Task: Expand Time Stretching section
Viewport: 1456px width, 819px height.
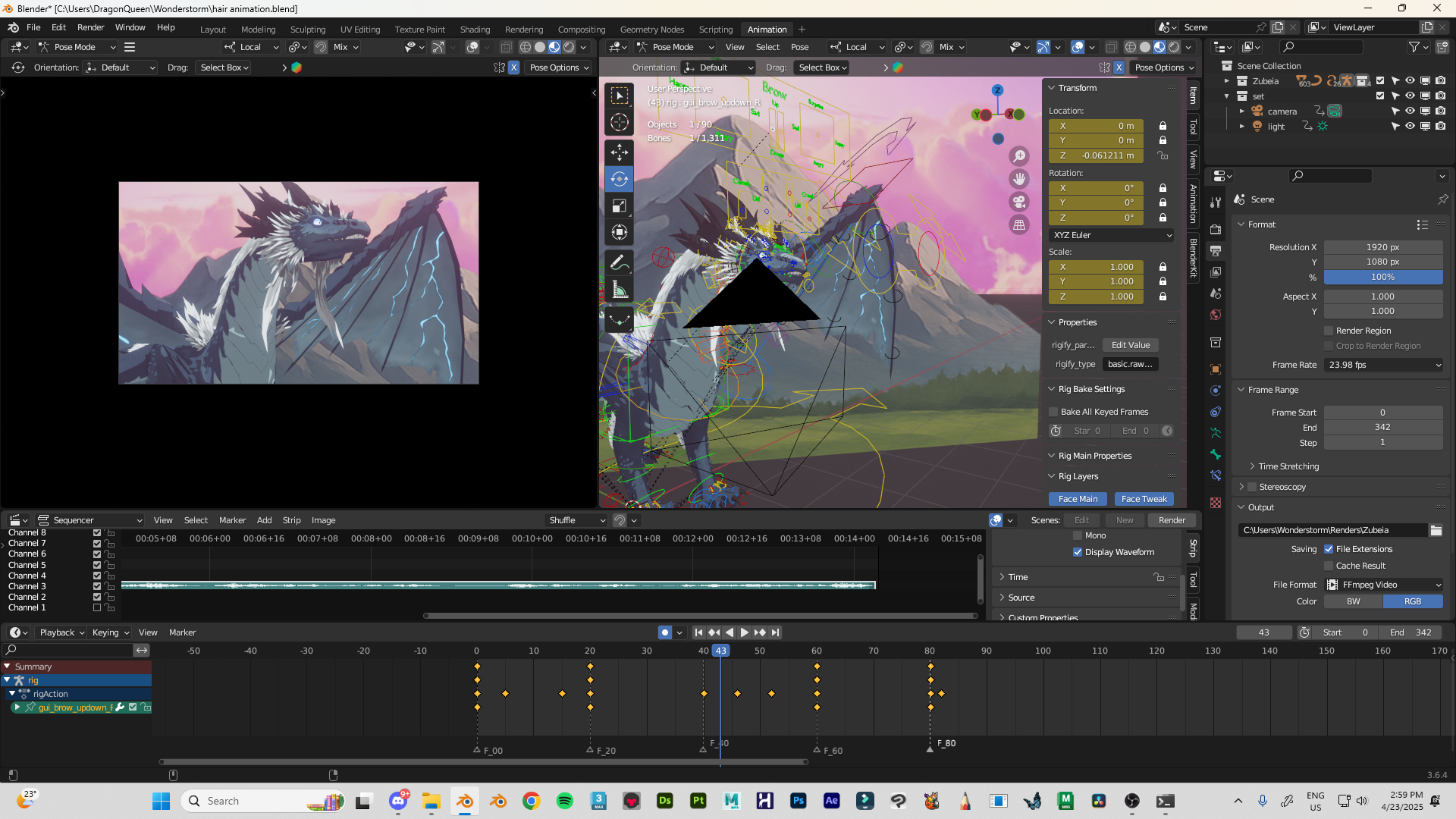Action: pos(1288,466)
